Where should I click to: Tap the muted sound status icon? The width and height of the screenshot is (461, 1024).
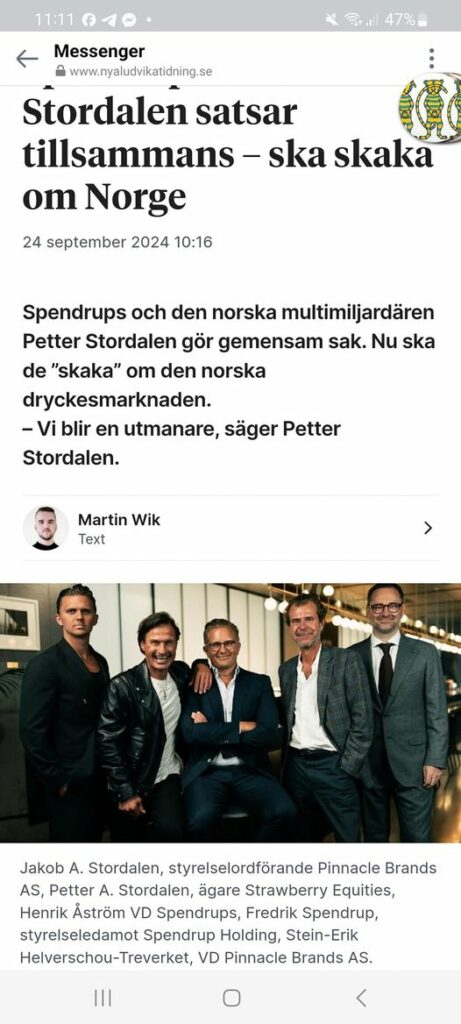[x=332, y=20]
